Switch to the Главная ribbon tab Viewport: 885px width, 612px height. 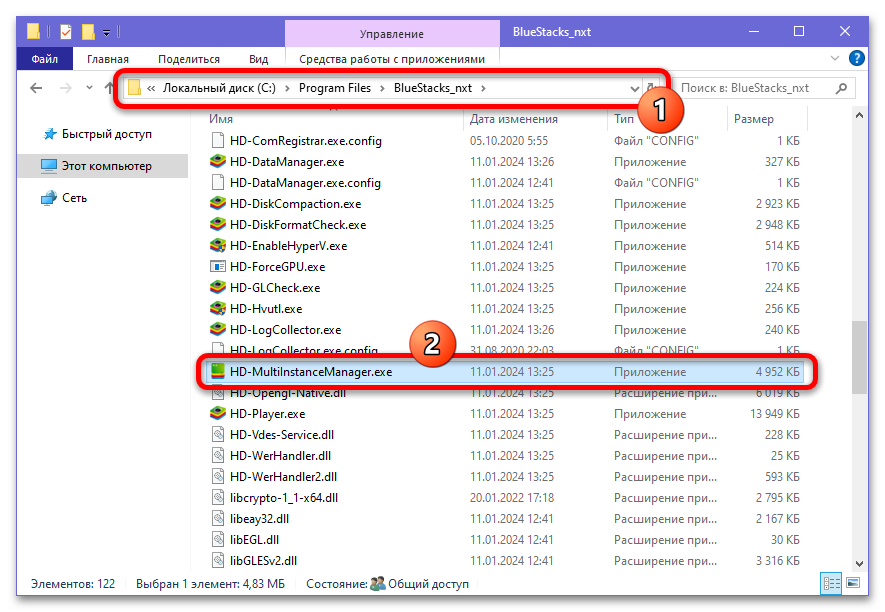pyautogui.click(x=108, y=59)
